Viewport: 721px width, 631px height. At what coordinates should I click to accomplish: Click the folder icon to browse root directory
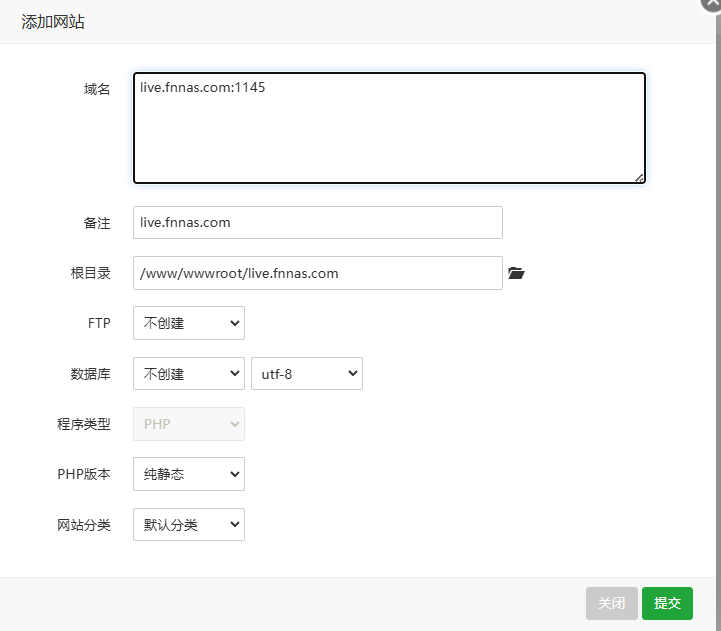(x=516, y=273)
